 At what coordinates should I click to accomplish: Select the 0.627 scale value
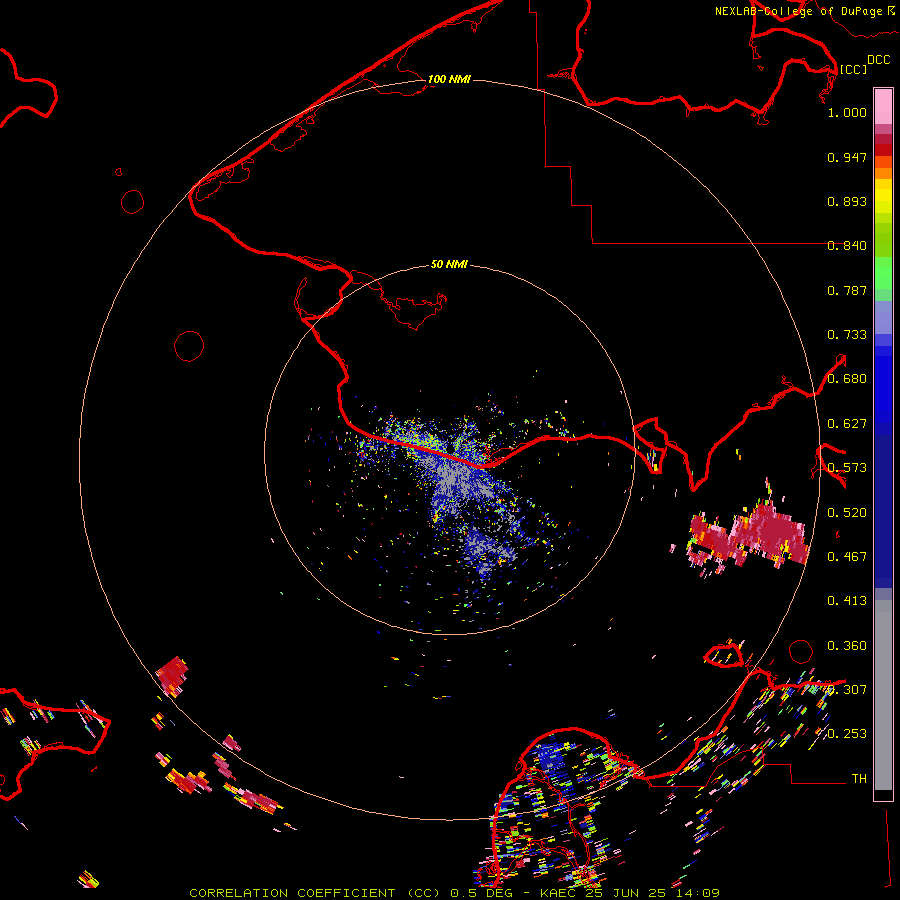(x=847, y=424)
